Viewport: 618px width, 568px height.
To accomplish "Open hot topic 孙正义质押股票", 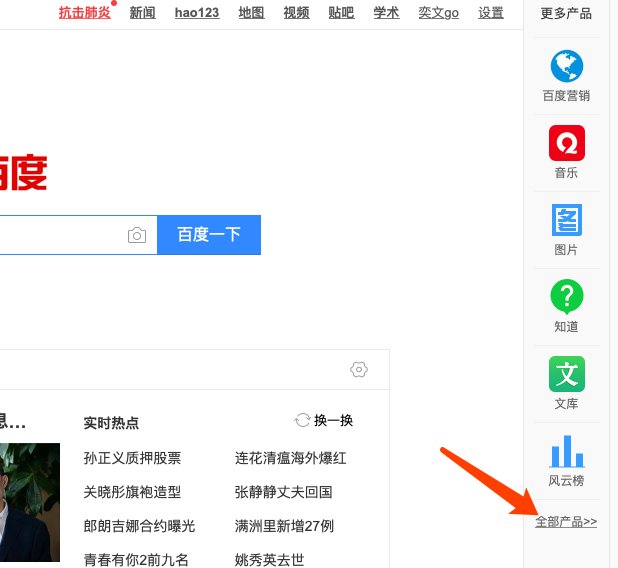I will point(132,458).
